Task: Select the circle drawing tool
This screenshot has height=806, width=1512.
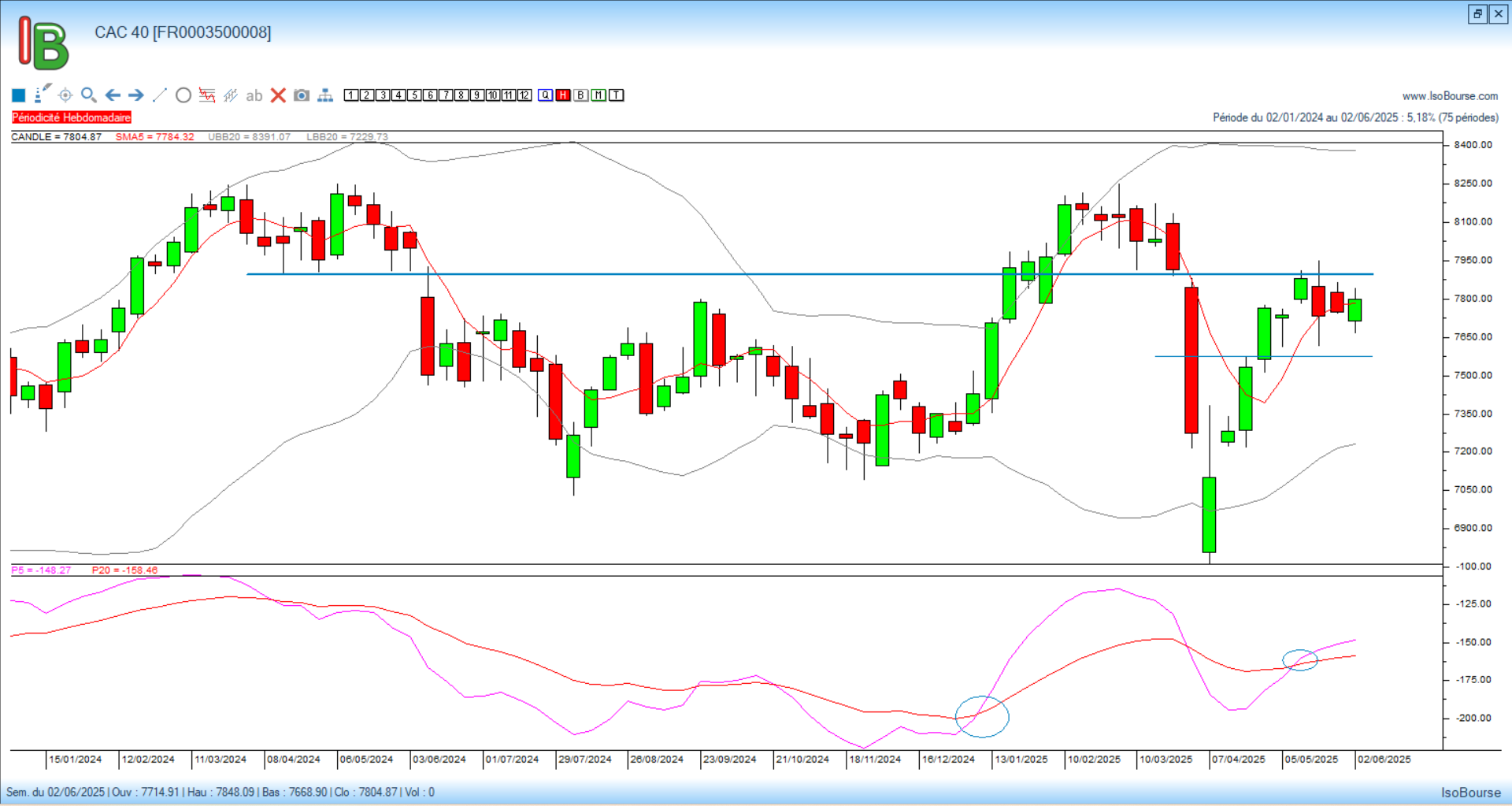Action: [x=183, y=95]
